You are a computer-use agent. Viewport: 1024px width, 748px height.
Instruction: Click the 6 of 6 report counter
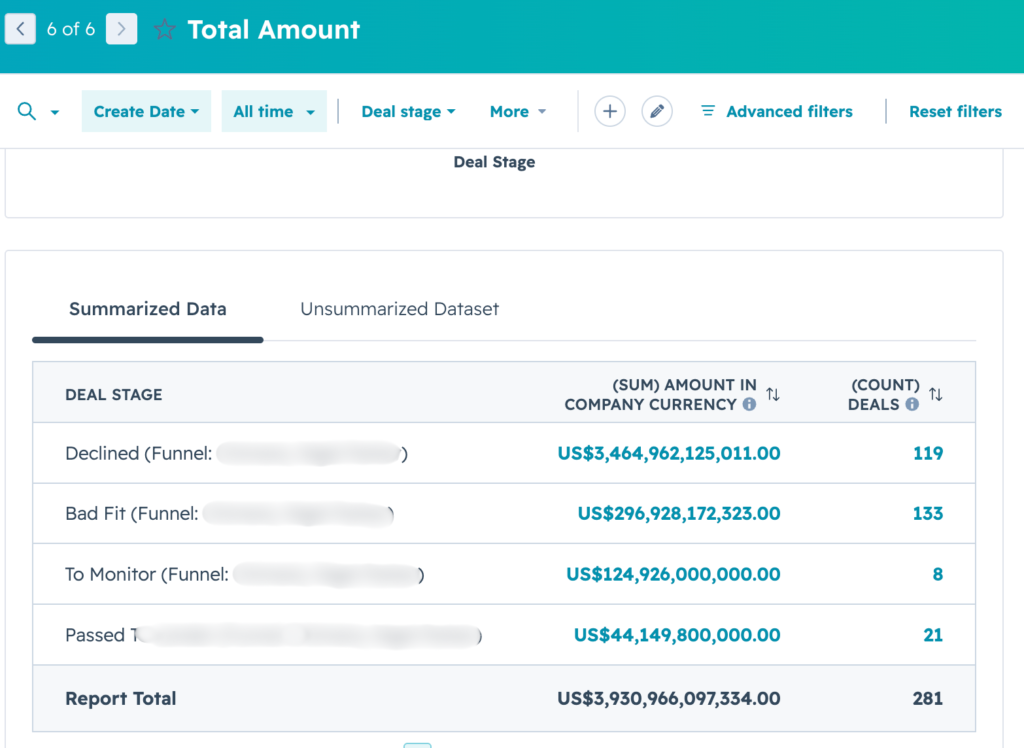[x=71, y=29]
